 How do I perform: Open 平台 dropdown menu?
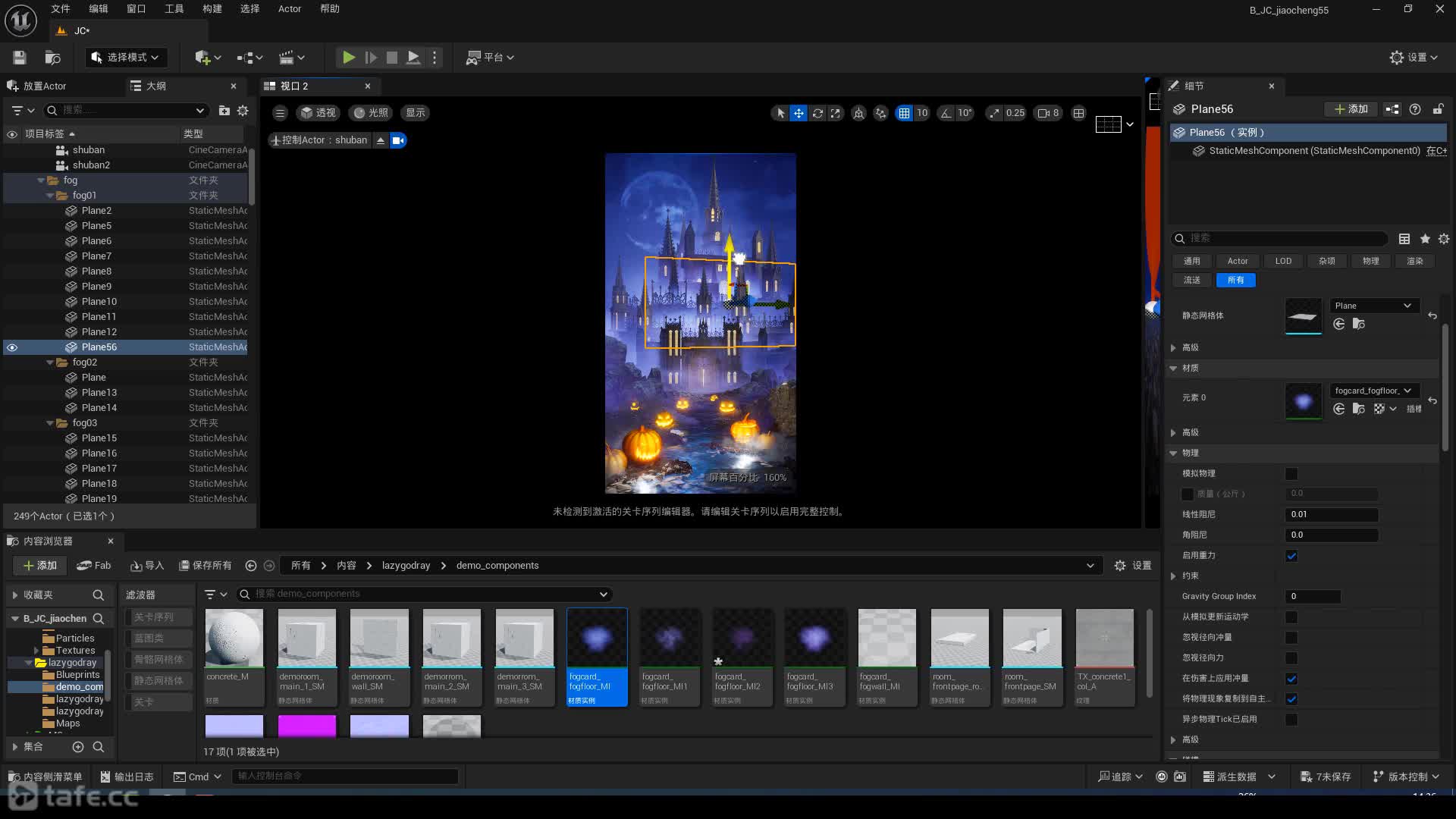(x=490, y=57)
